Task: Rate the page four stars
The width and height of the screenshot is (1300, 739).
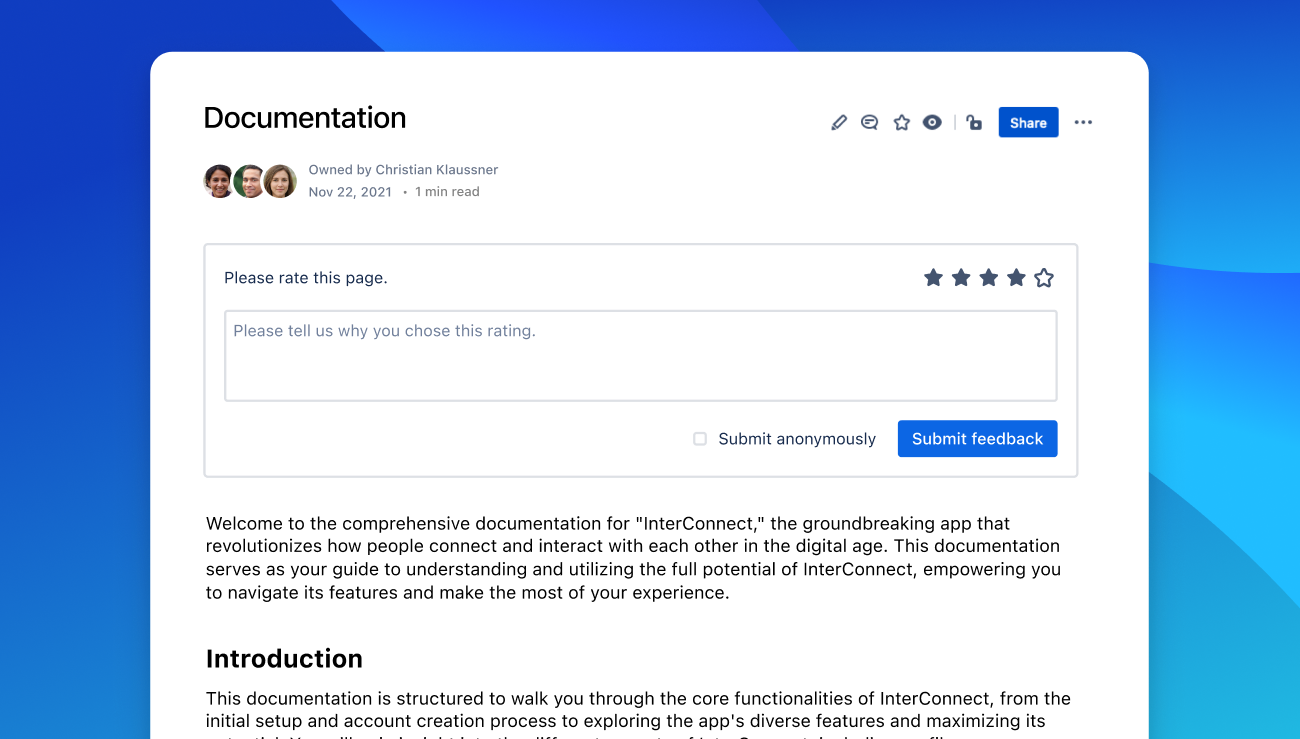Action: point(1016,278)
